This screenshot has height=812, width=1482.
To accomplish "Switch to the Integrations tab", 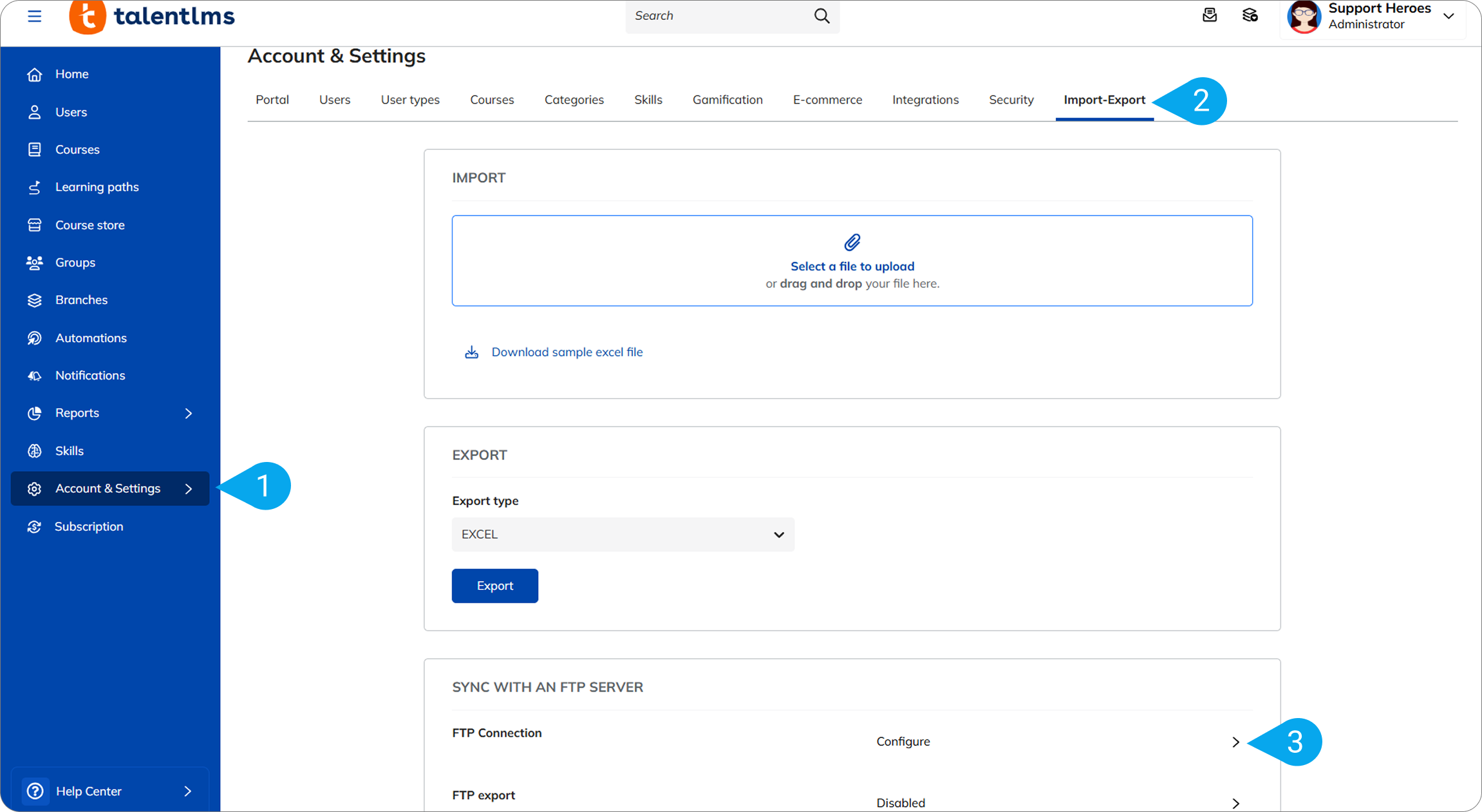I will pos(925,100).
